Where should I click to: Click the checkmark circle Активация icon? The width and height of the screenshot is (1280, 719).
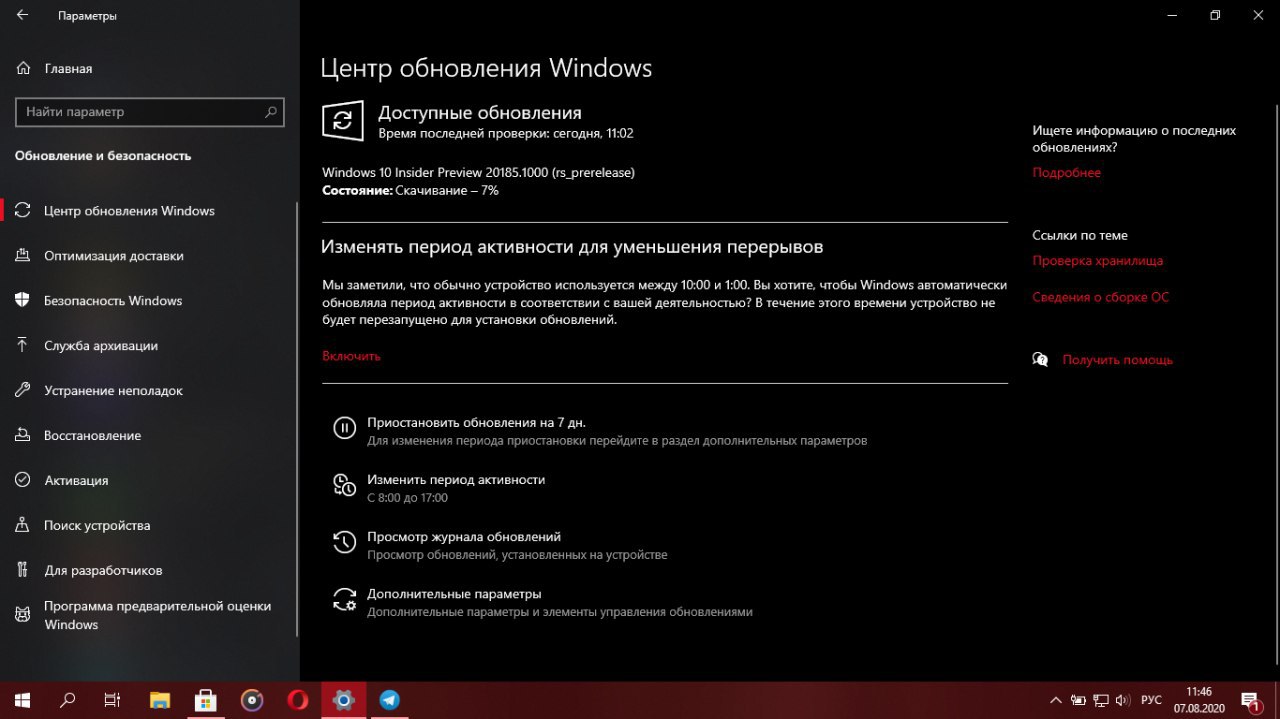[x=23, y=481]
